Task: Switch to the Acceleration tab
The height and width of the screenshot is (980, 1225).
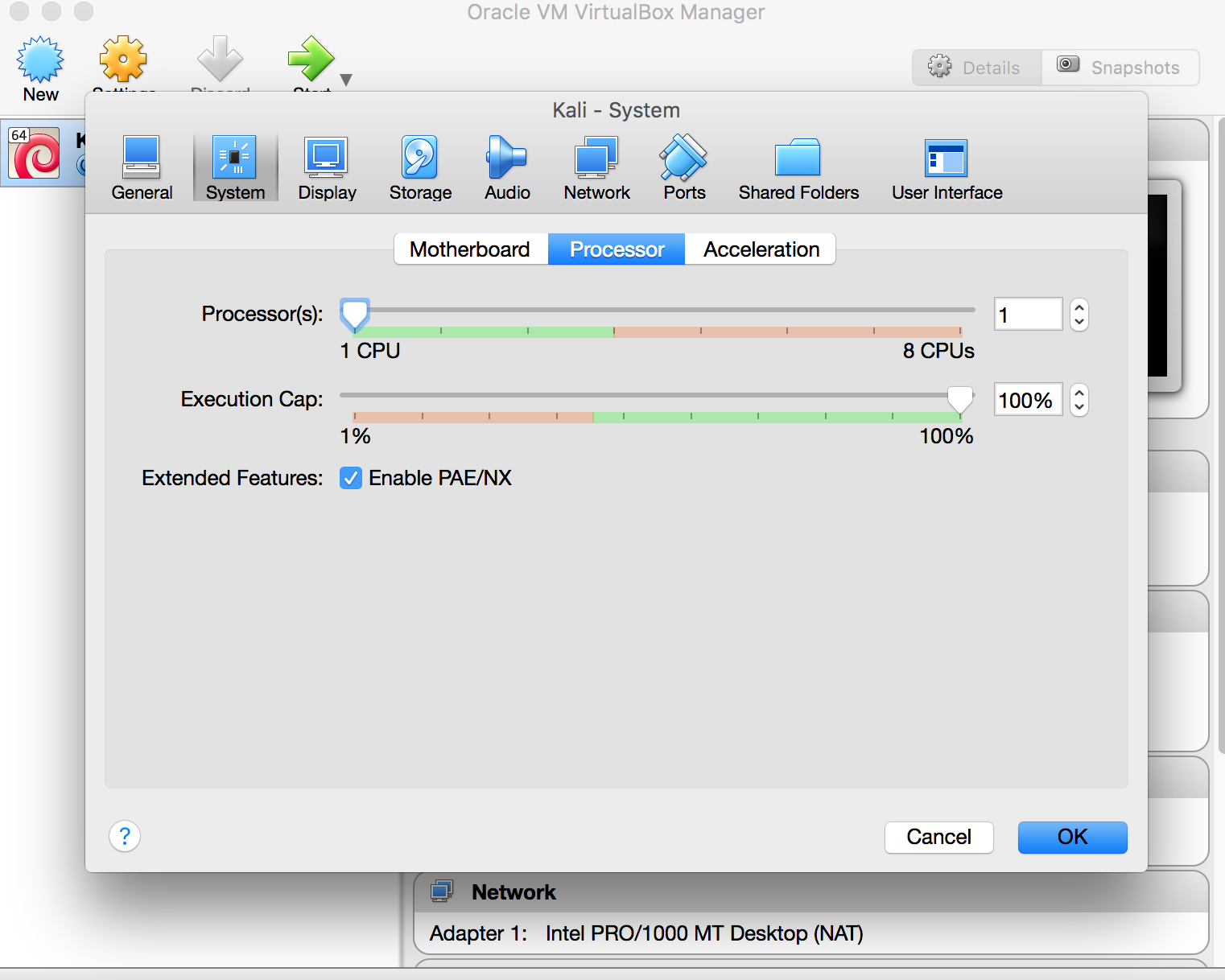Action: (761, 249)
